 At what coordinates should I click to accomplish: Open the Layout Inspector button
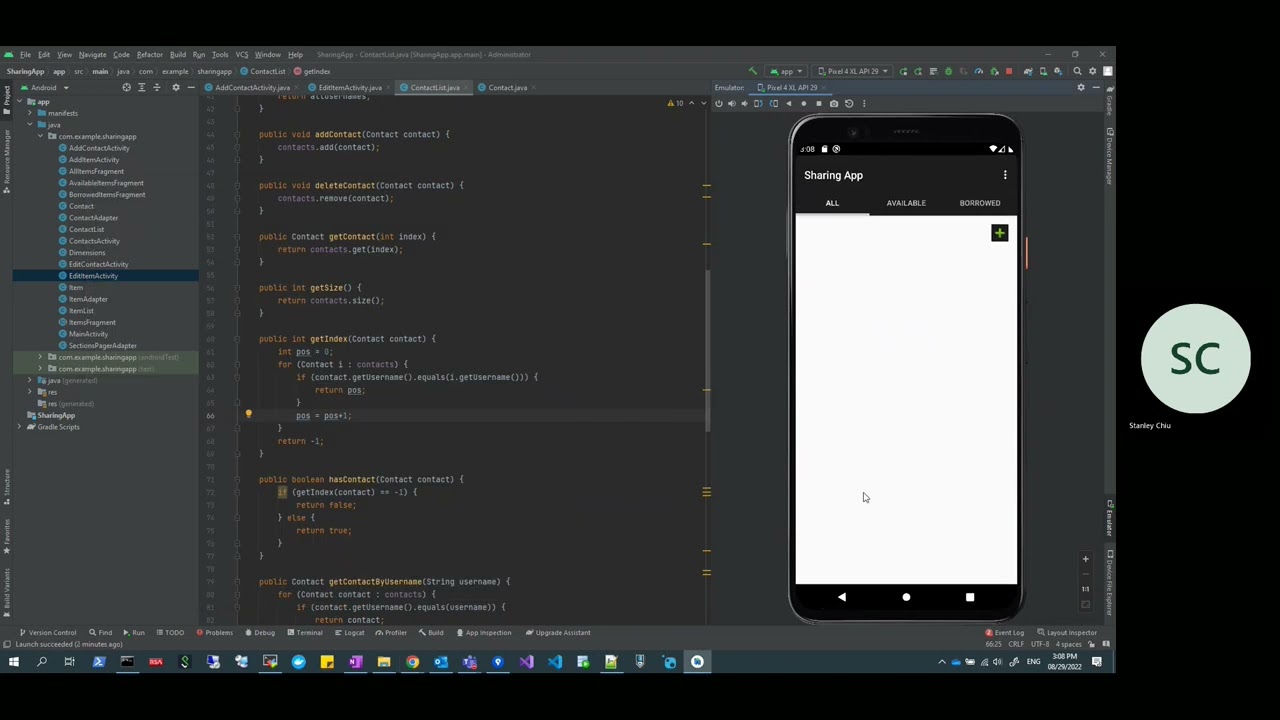coord(1067,632)
